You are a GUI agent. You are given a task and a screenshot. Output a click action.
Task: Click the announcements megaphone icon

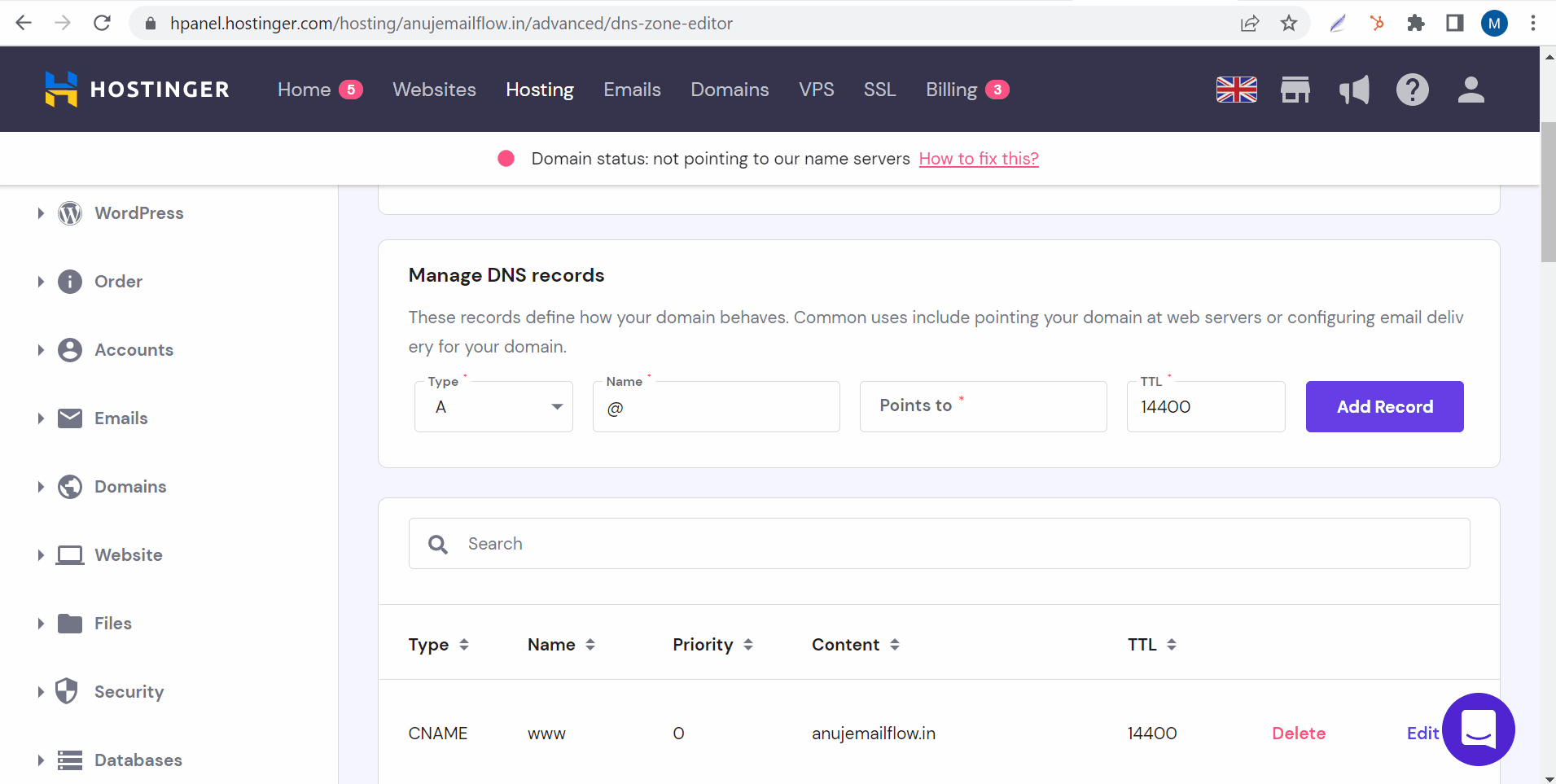pyautogui.click(x=1354, y=90)
